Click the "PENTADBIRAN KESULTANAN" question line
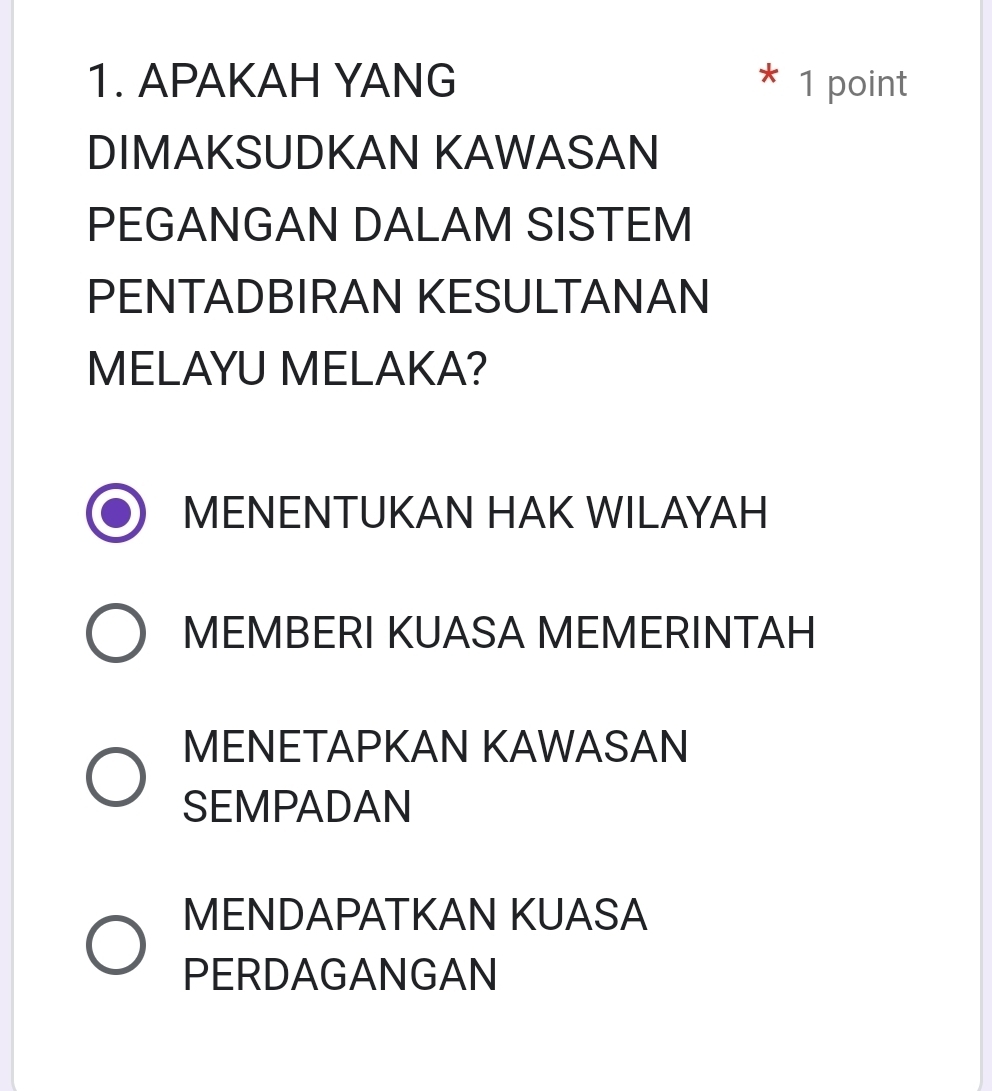The width and height of the screenshot is (992, 1091). point(399,297)
